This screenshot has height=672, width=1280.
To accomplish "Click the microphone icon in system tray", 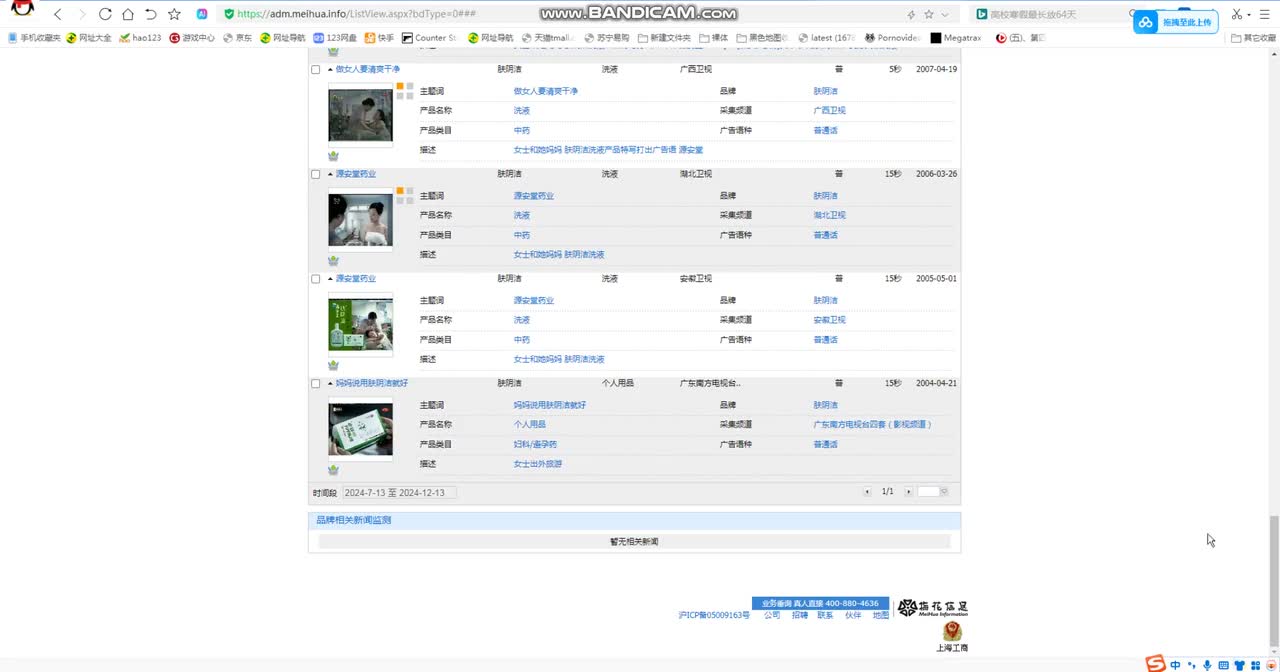I will (1208, 665).
